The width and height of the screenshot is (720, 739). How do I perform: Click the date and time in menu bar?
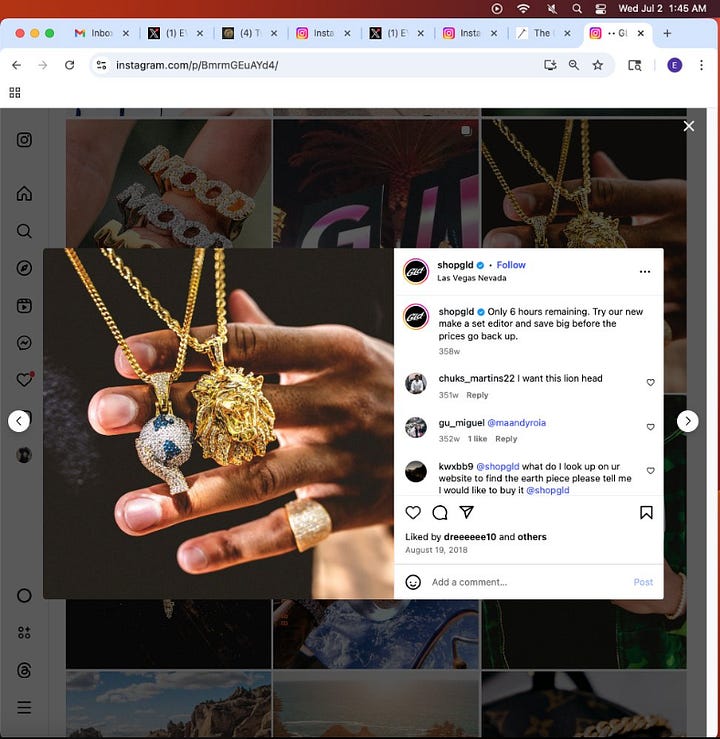[662, 8]
